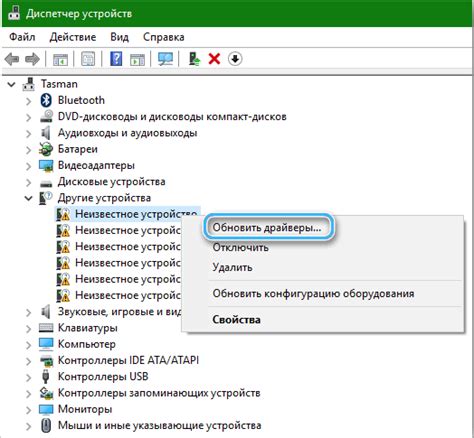The width and height of the screenshot is (474, 438).
Task: Click the red X Uninstall device icon
Action: point(214,59)
